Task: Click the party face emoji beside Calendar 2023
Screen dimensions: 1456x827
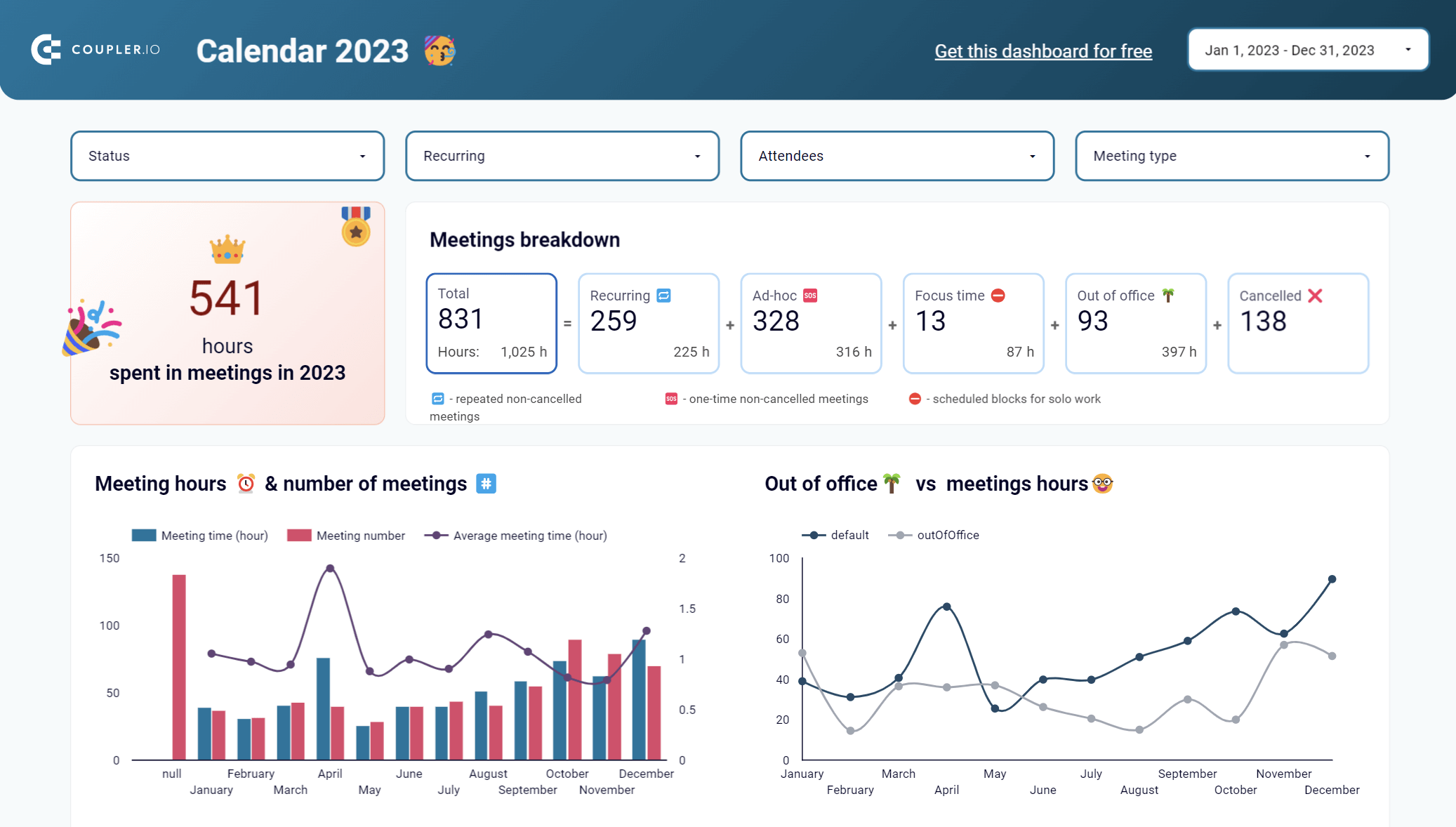Action: coord(440,51)
